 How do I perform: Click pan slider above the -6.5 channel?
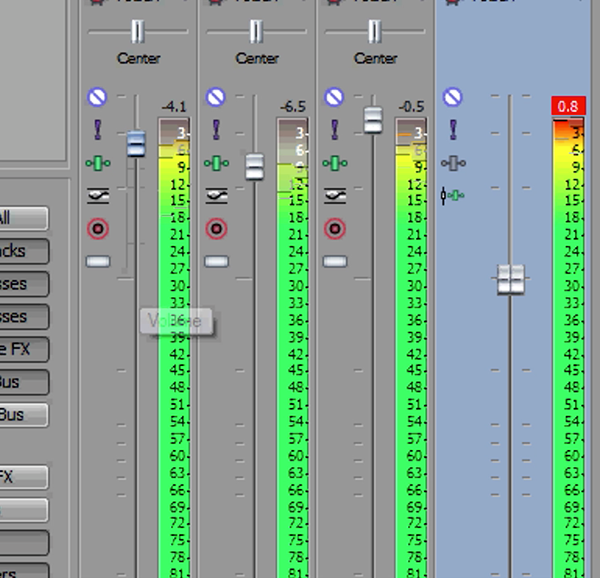(256, 31)
